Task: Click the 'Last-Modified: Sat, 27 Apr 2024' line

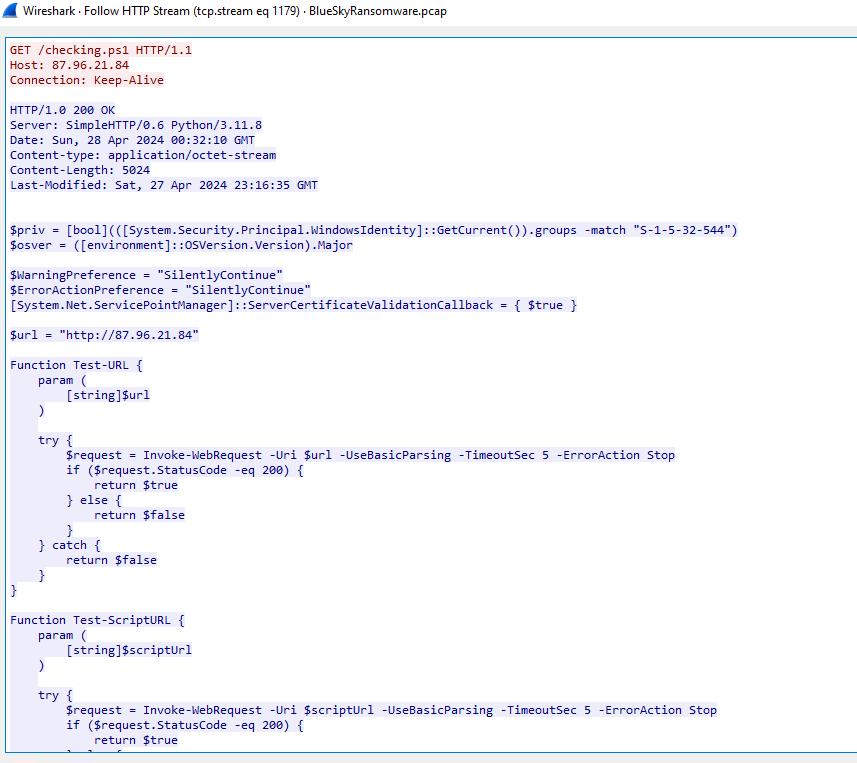Action: (x=164, y=185)
